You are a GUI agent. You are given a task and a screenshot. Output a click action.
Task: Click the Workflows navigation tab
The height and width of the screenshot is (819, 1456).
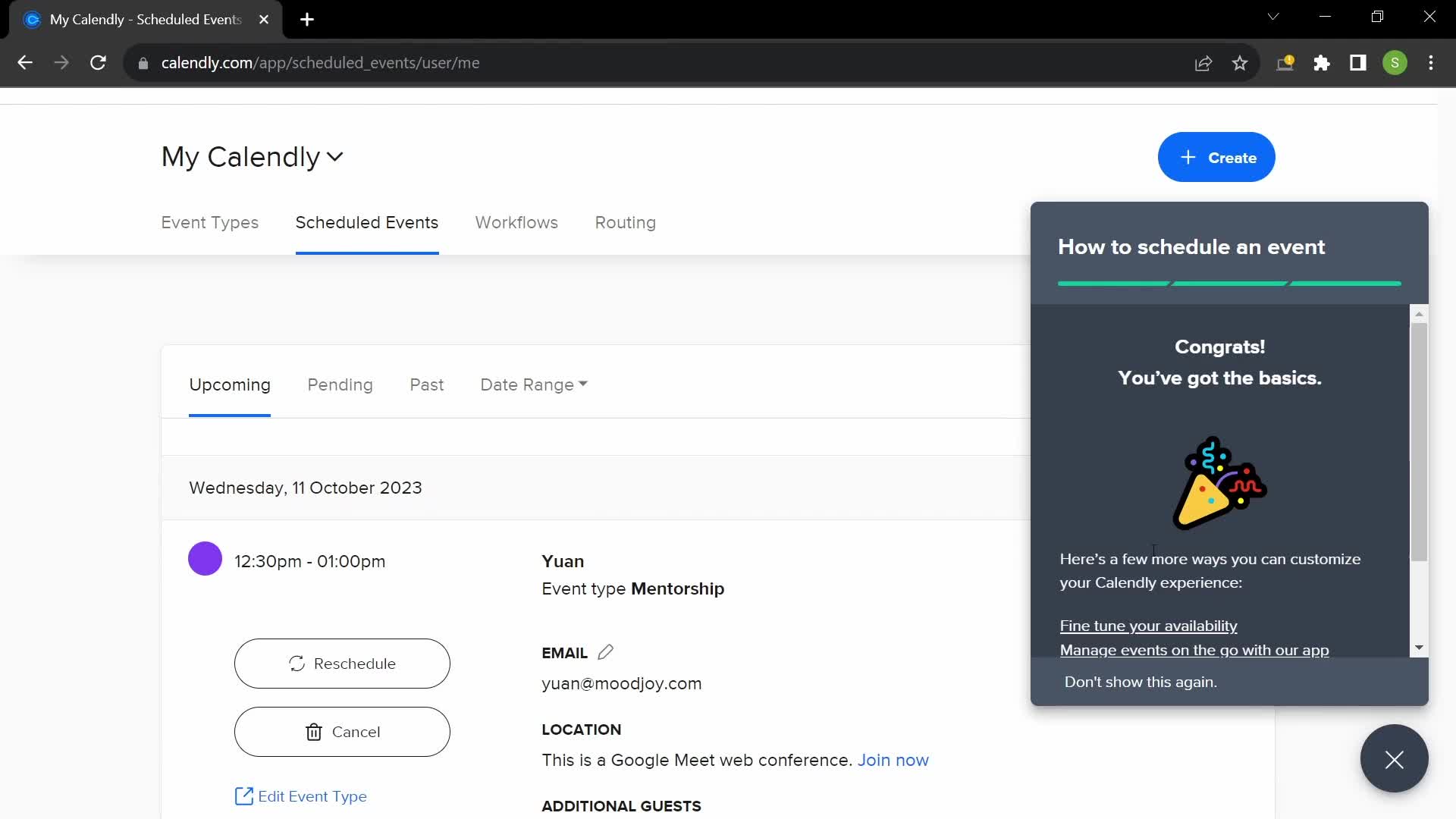pyautogui.click(x=517, y=223)
